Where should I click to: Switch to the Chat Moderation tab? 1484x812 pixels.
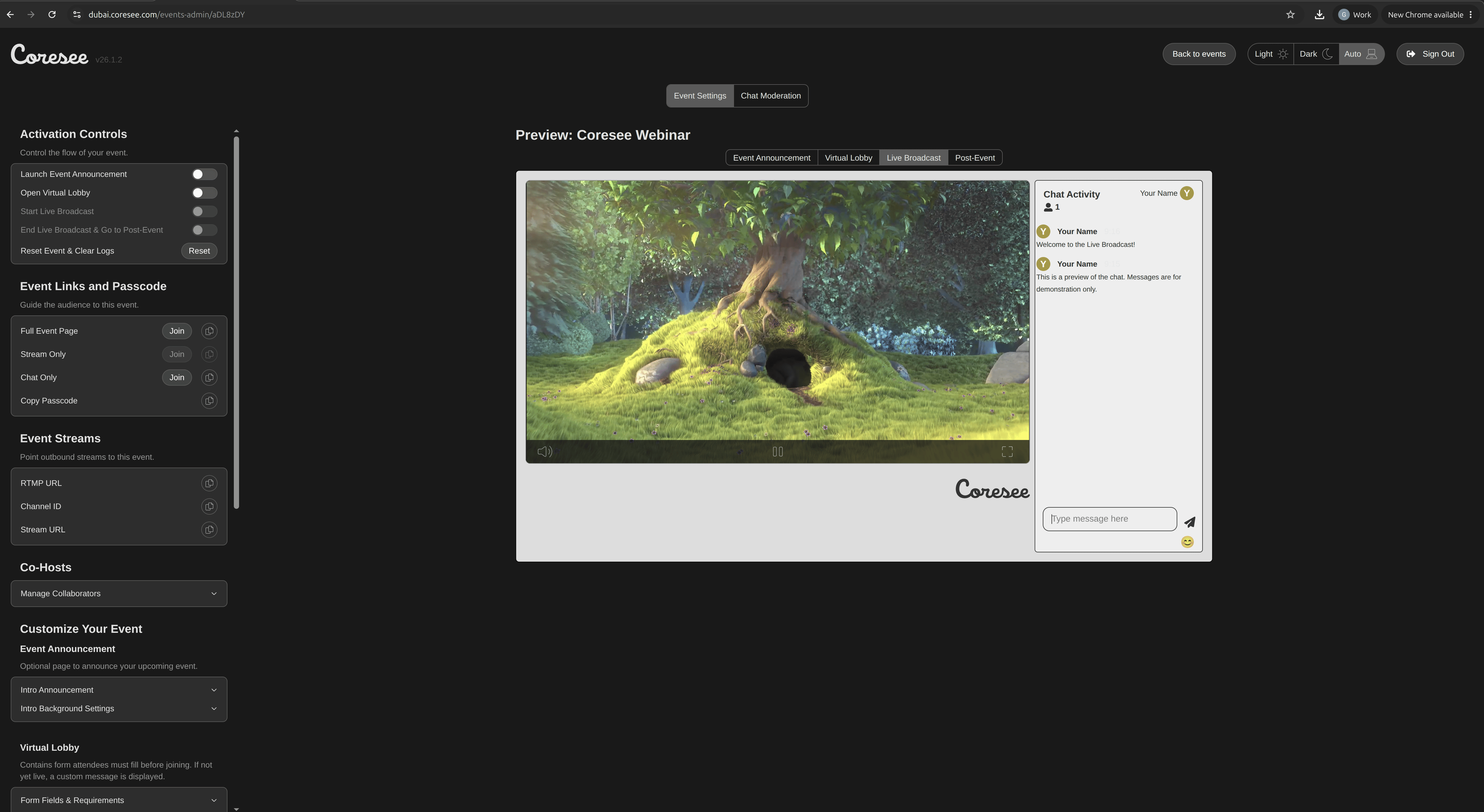[x=770, y=96]
